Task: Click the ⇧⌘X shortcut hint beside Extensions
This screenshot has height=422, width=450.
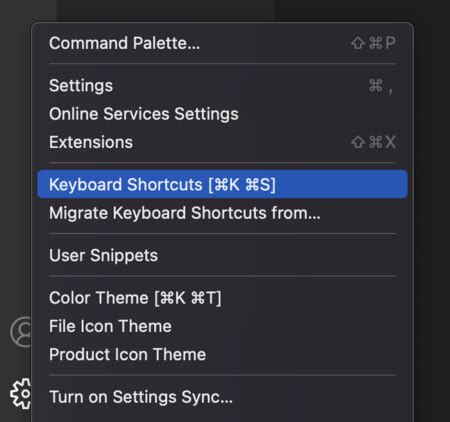Action: pyautogui.click(x=373, y=142)
